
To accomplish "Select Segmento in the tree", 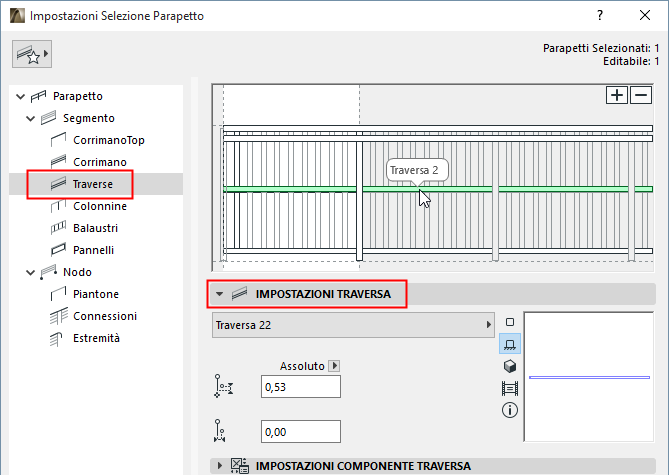I will point(89,118).
